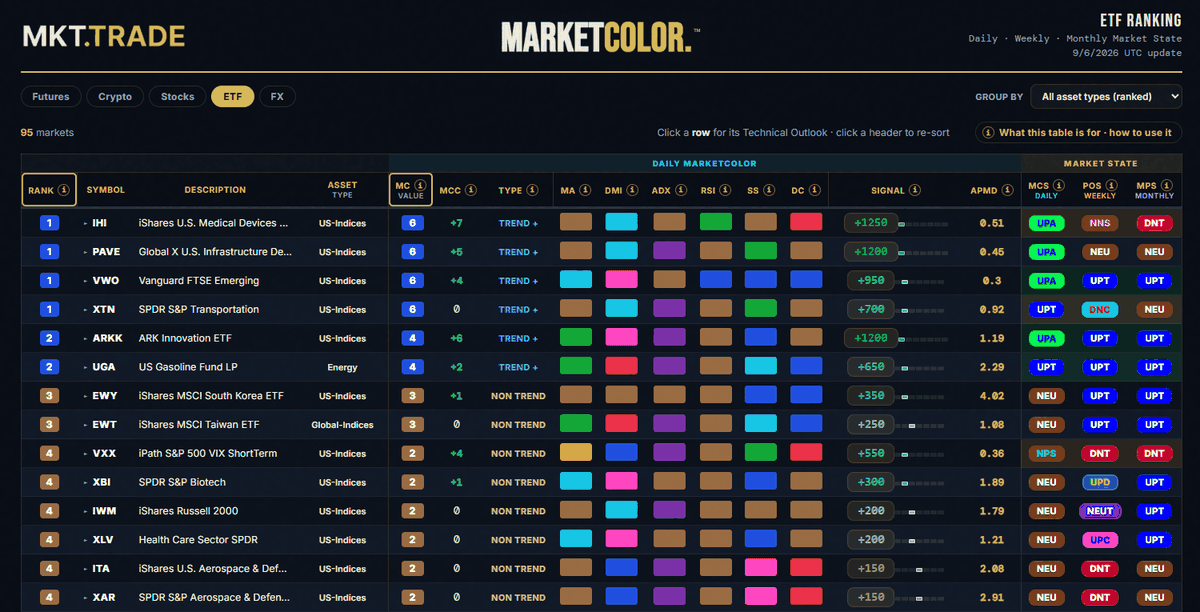Sort by the SYMBOL column header

[x=106, y=190]
